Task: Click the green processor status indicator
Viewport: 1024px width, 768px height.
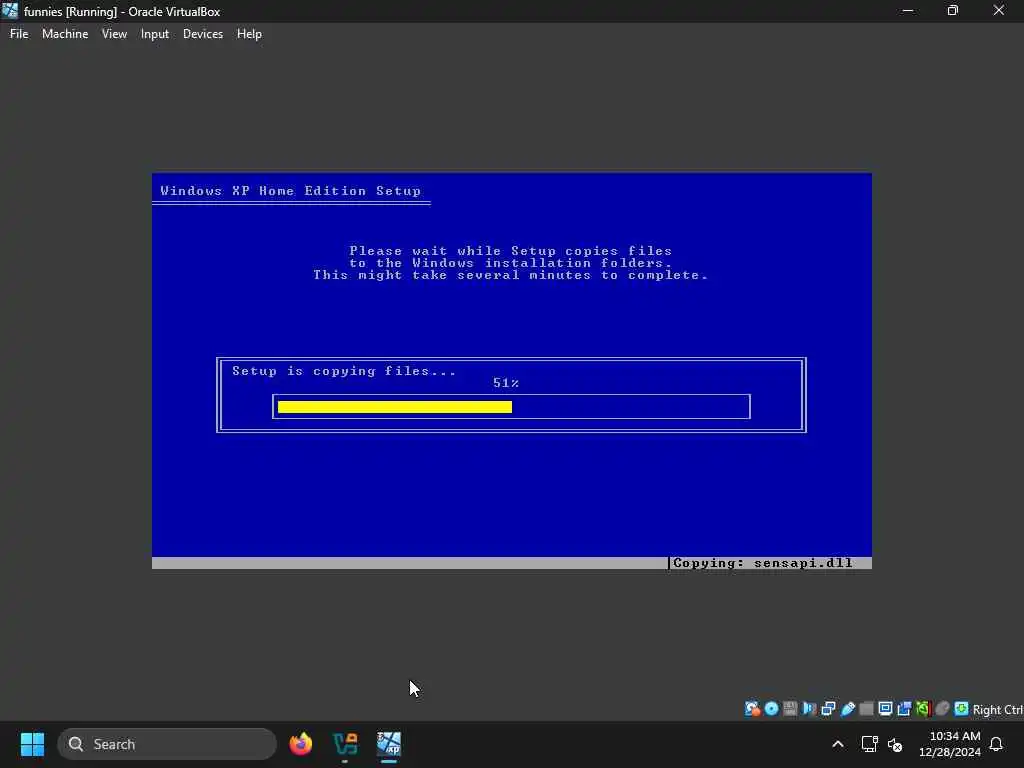Action: point(923,709)
